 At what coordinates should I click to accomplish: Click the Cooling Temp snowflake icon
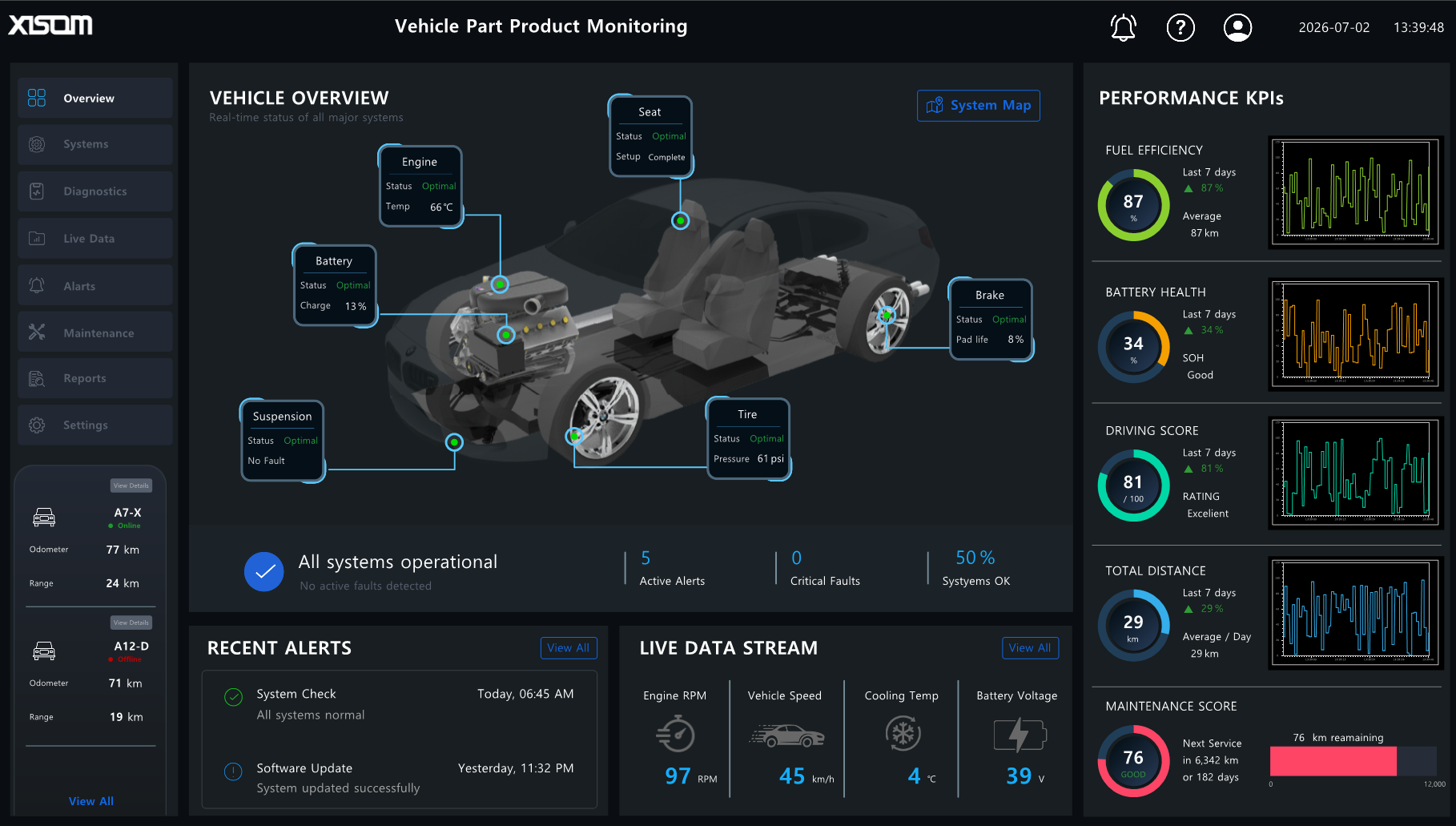coord(903,733)
